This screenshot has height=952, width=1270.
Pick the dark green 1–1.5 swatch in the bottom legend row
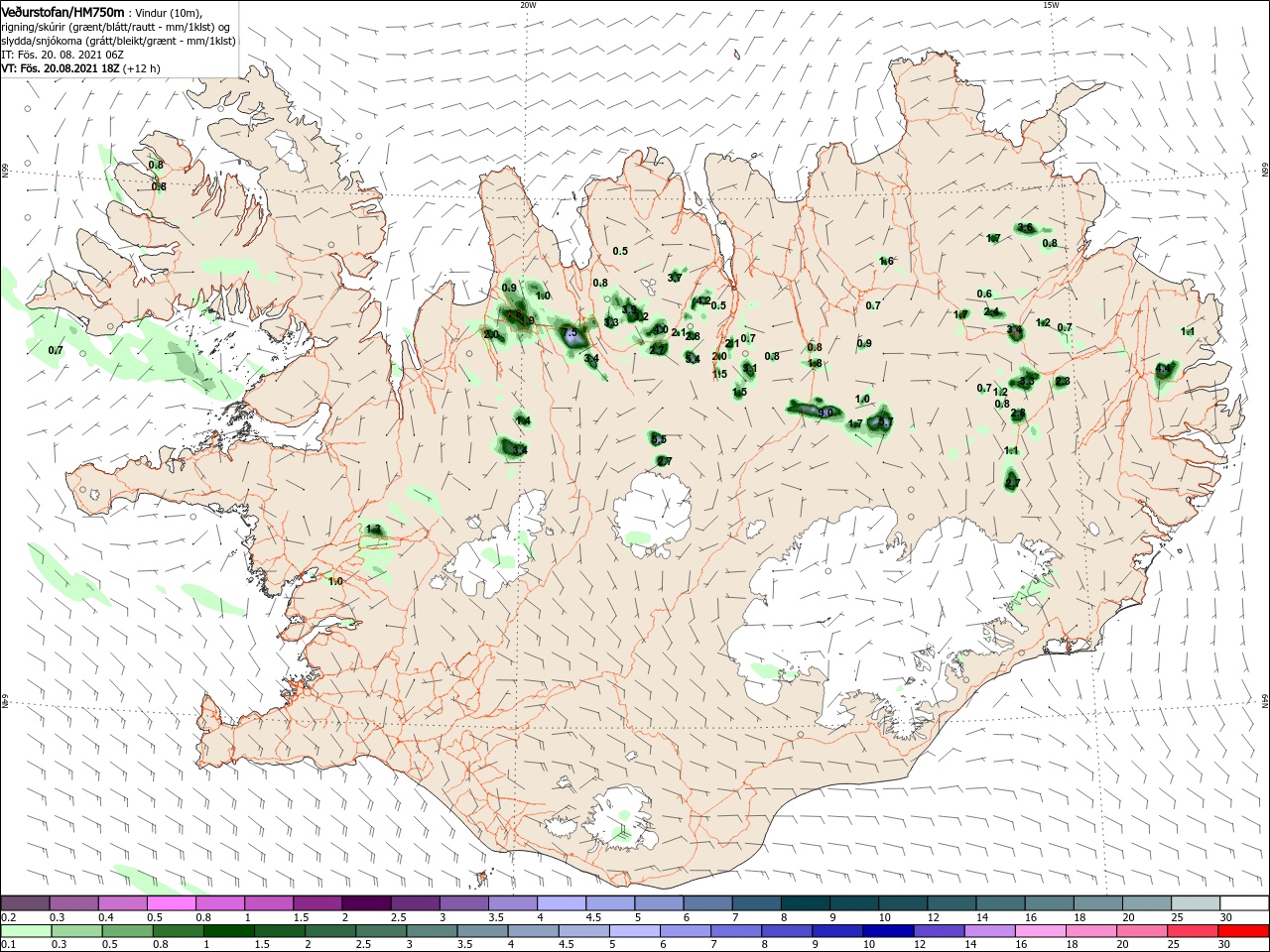(228, 931)
